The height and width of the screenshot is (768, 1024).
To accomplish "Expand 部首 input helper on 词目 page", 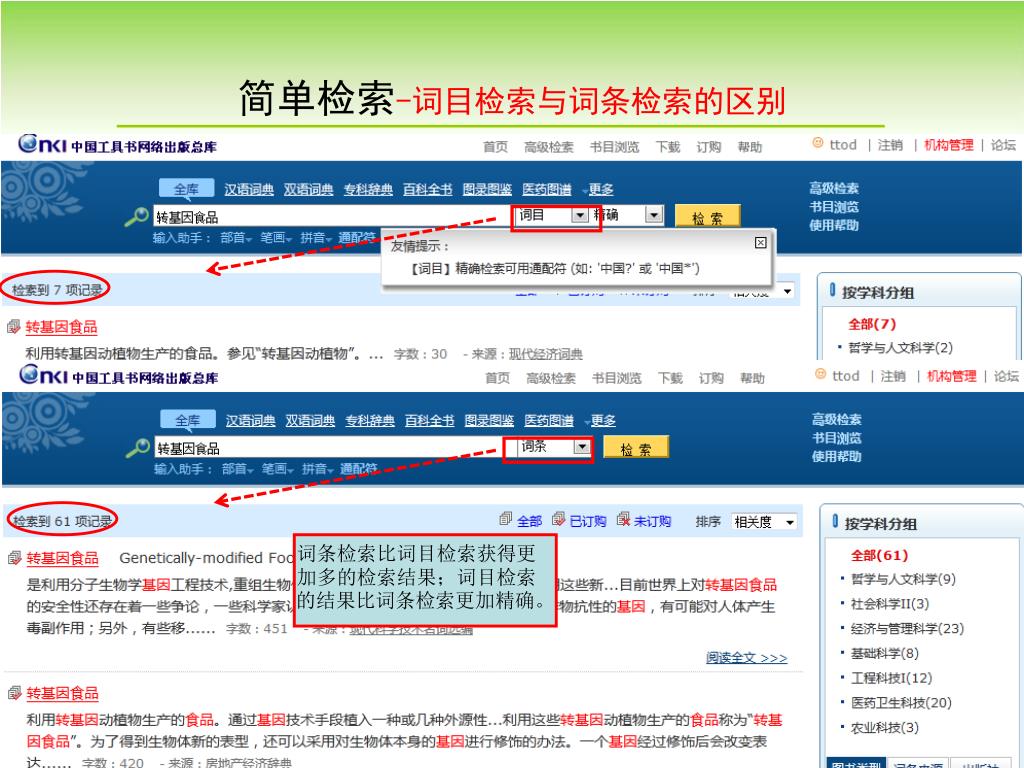I will coord(236,238).
